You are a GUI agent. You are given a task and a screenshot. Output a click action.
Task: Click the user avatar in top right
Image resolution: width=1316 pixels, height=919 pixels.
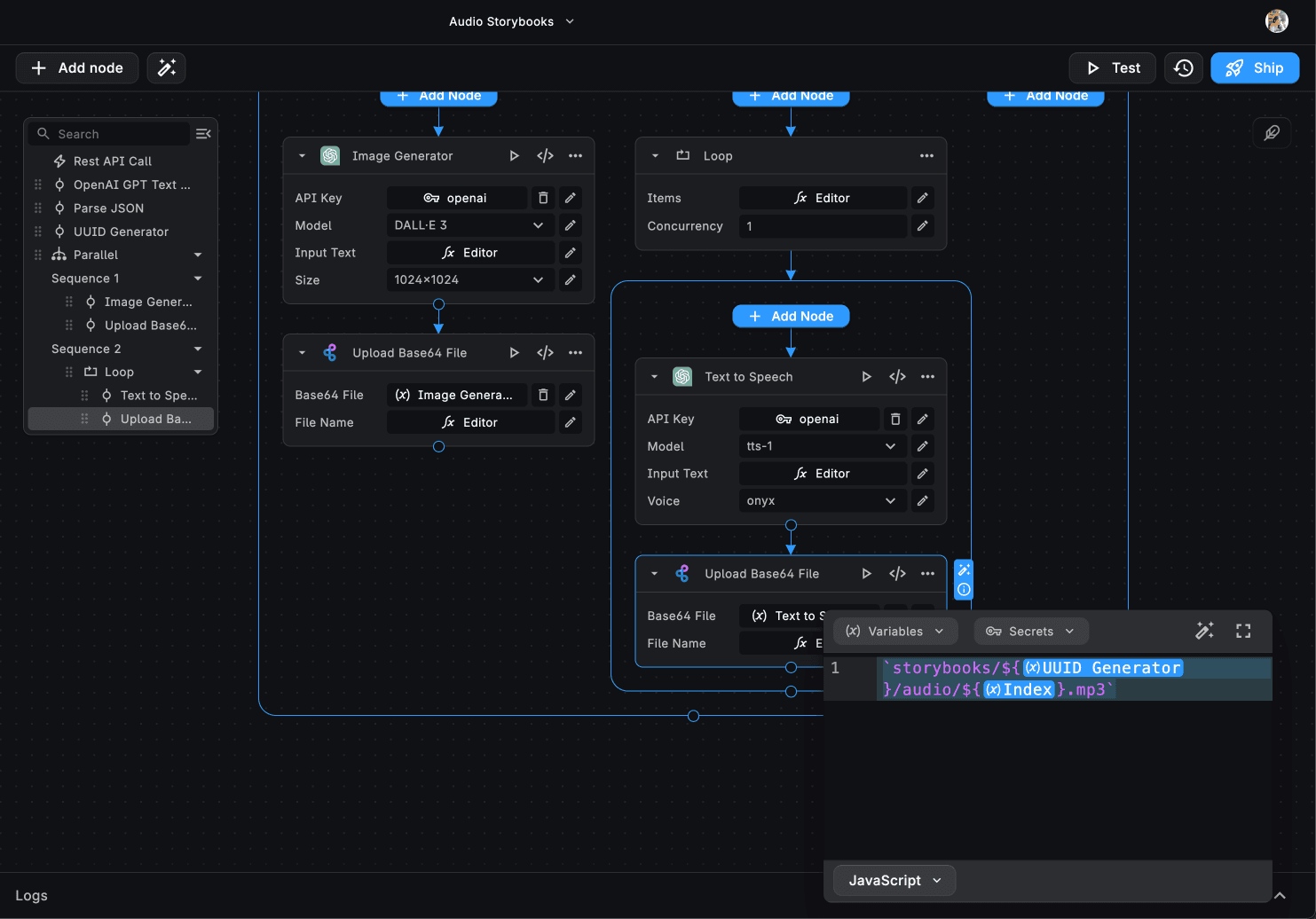(1276, 21)
